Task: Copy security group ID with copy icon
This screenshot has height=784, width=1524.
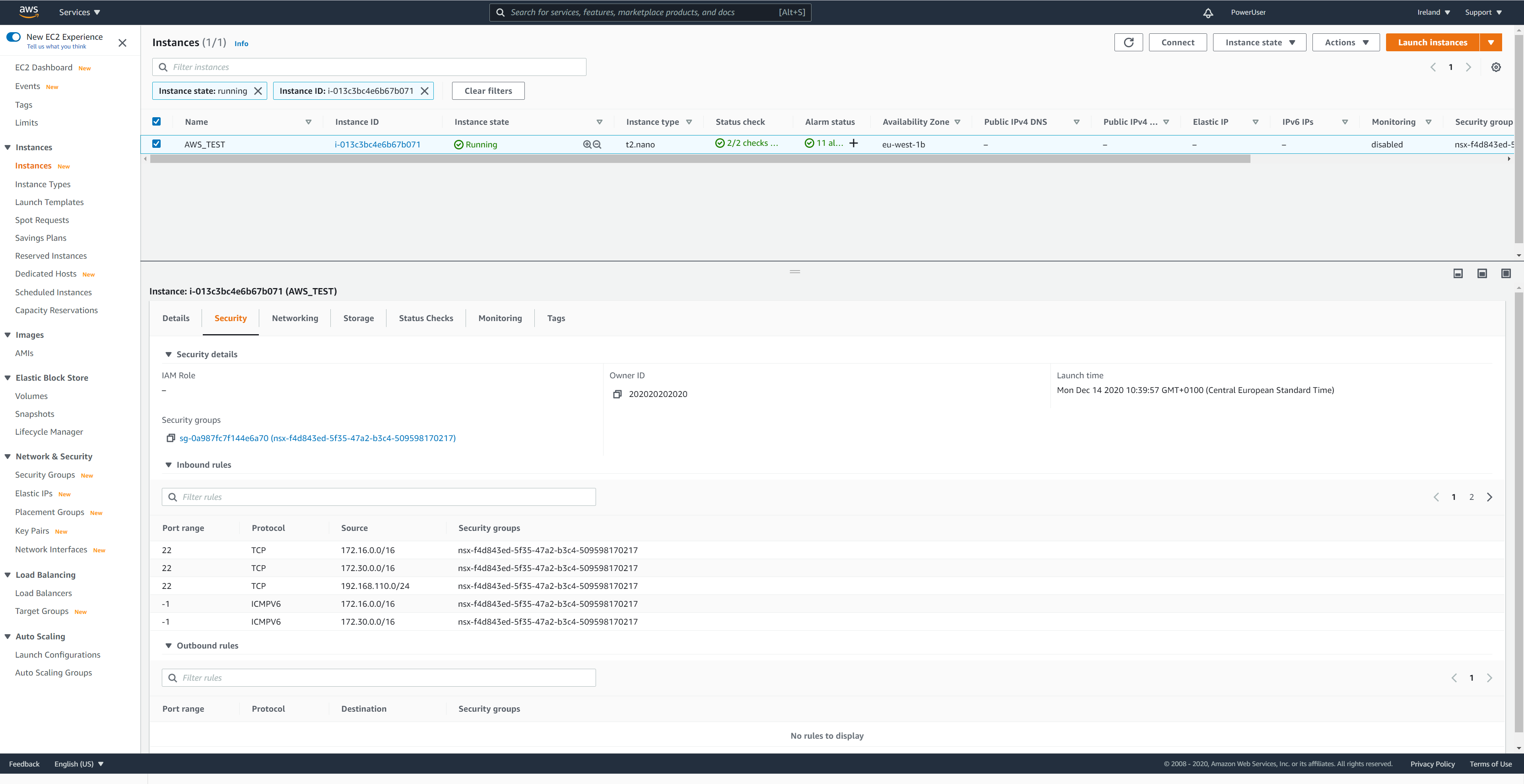Action: (171, 438)
